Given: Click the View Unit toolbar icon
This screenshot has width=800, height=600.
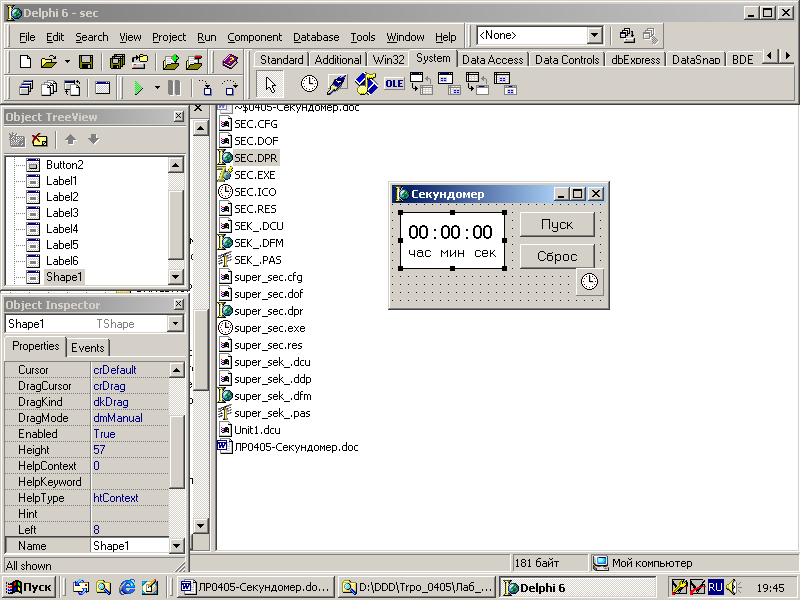Looking at the screenshot, I should [26, 88].
